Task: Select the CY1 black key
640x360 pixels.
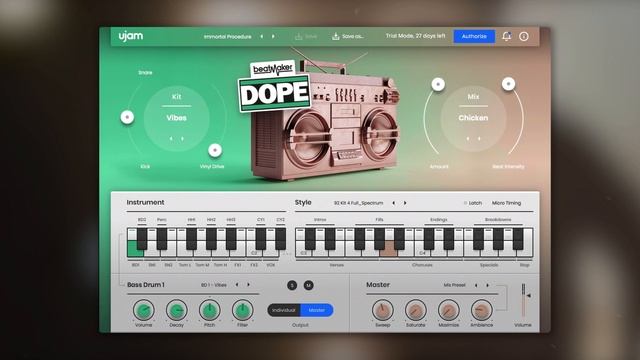Action: [x=261, y=239]
